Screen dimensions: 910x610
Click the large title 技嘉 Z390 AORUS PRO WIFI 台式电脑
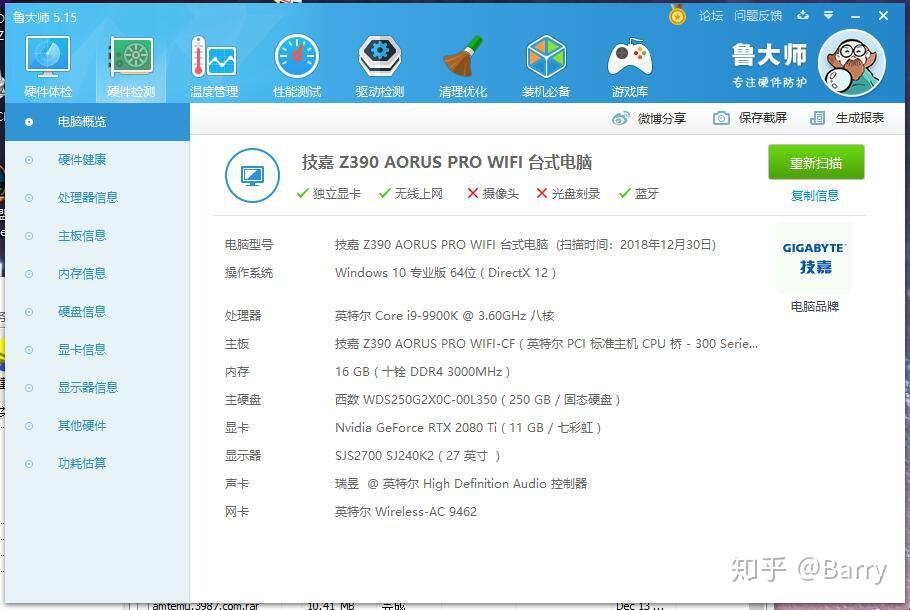447,162
